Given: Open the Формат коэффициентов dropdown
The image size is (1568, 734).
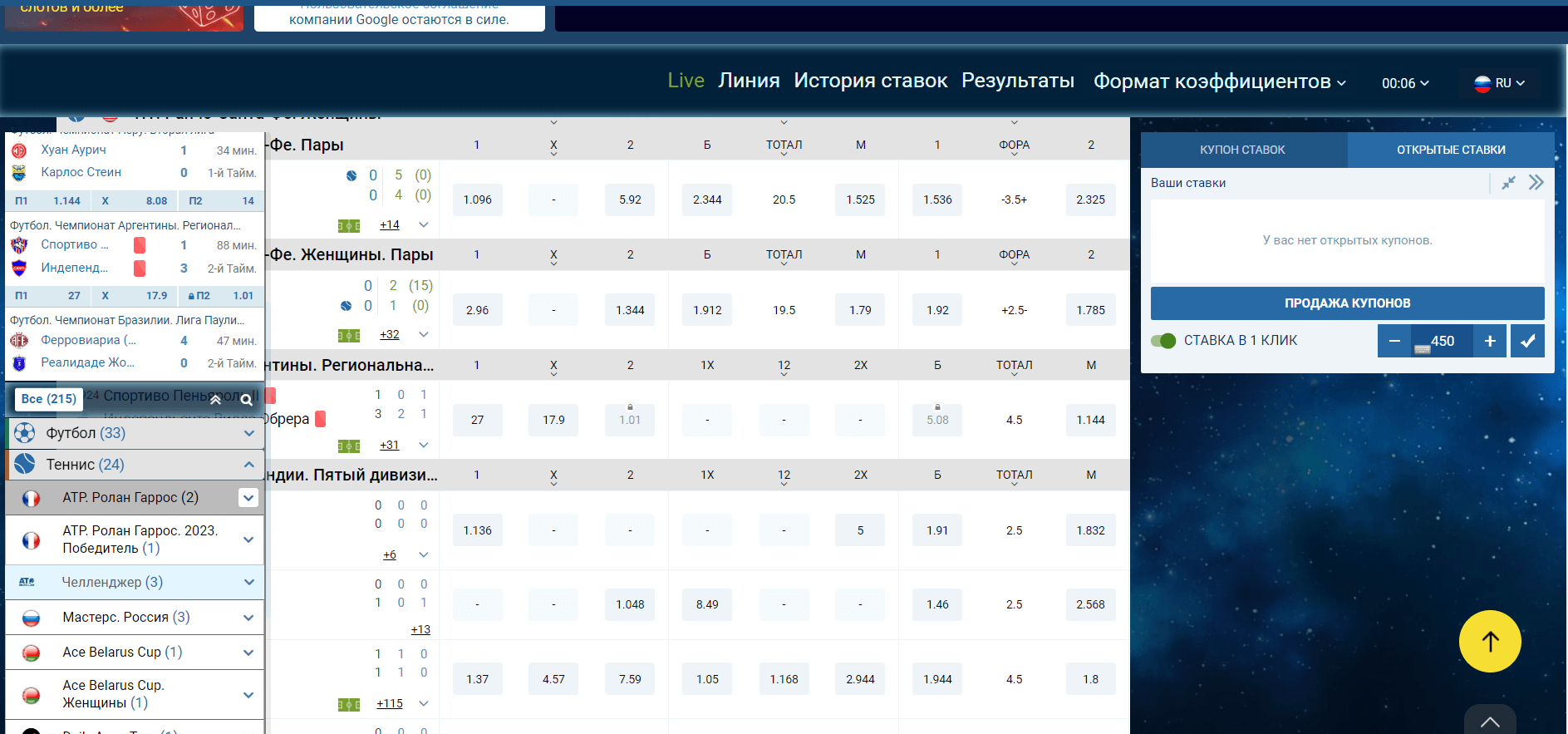Looking at the screenshot, I should pos(1219,81).
